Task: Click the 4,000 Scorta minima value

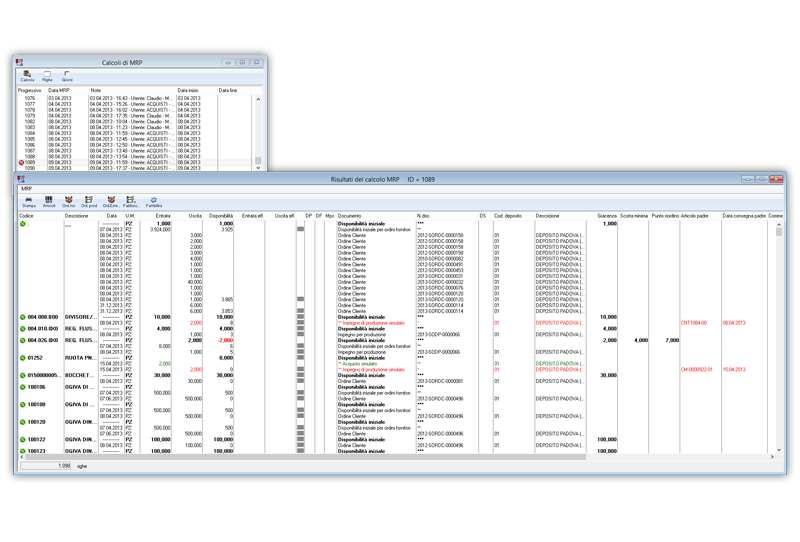Action: pyautogui.click(x=641, y=340)
